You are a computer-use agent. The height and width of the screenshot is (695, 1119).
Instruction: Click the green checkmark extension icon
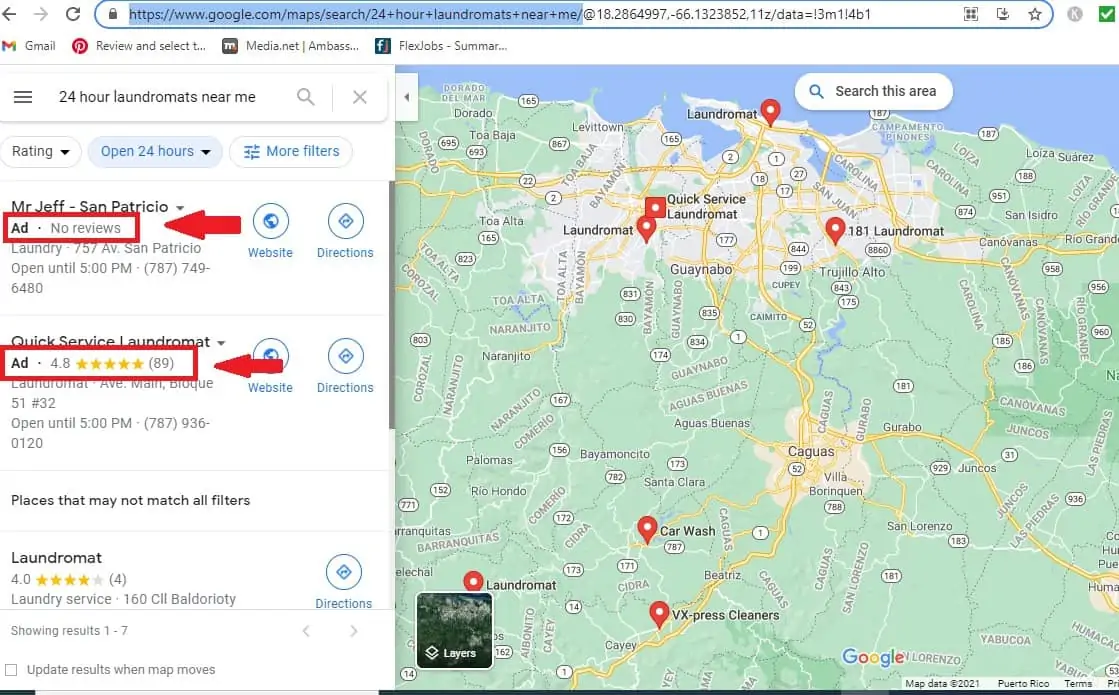1107,14
